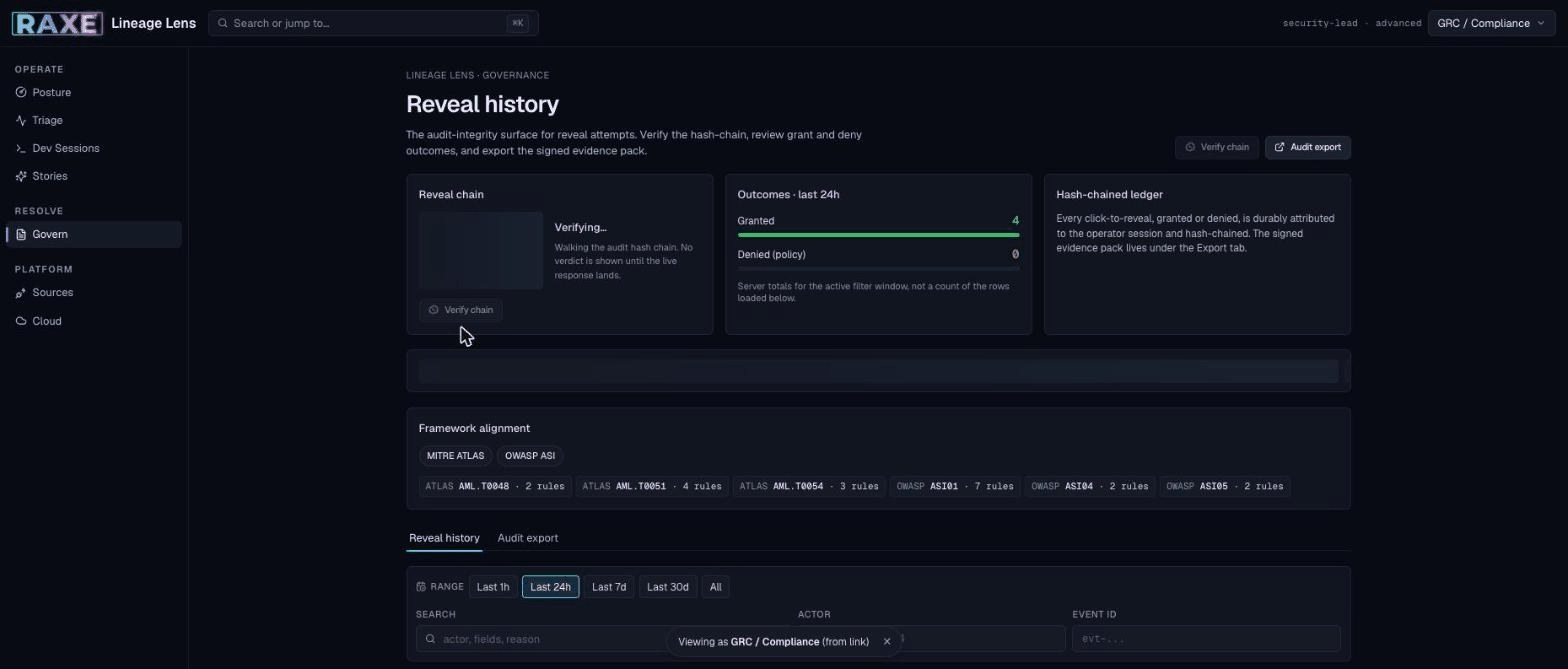Click the security-lead · advanced label

coord(1352,23)
